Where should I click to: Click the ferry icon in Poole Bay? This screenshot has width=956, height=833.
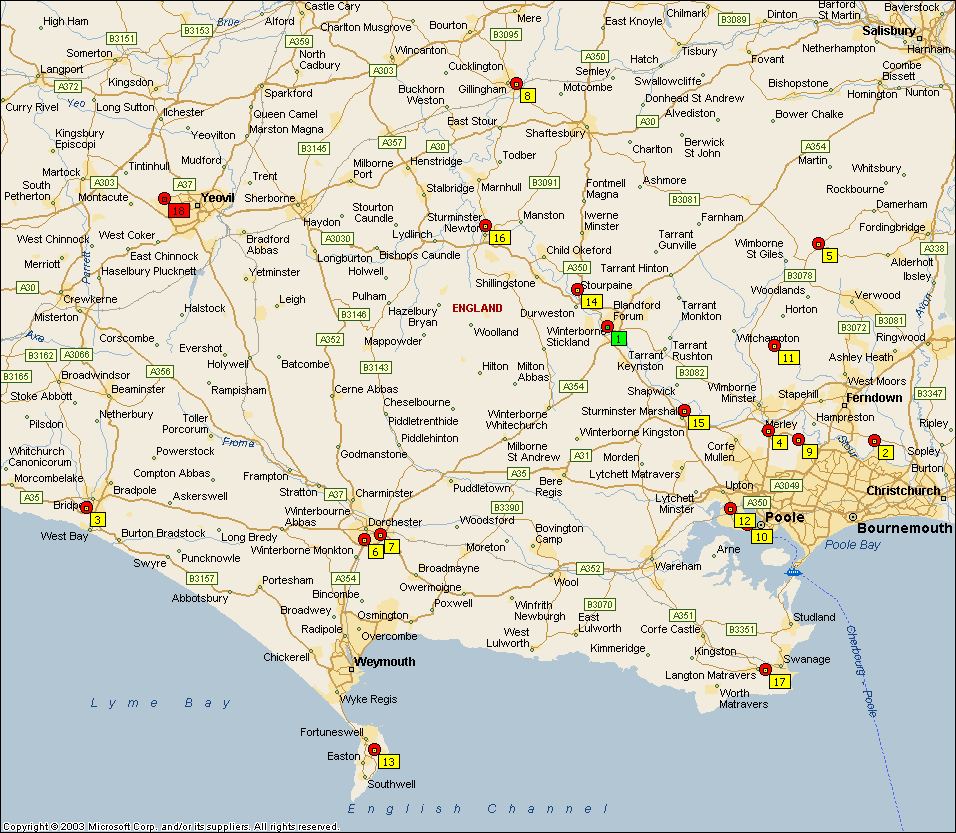coord(793,571)
